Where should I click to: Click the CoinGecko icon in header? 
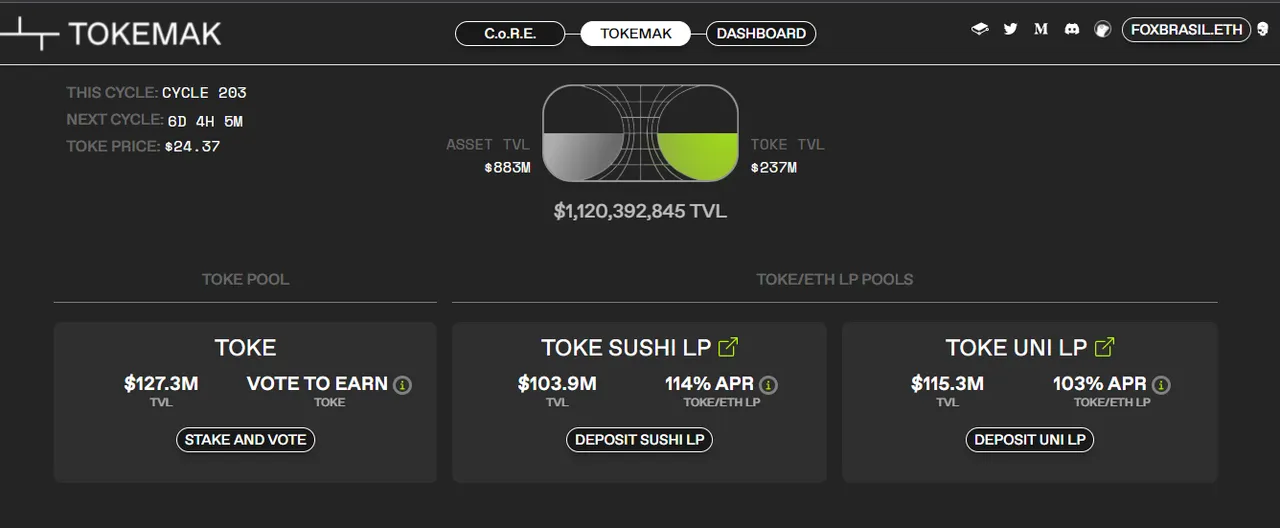(1102, 29)
